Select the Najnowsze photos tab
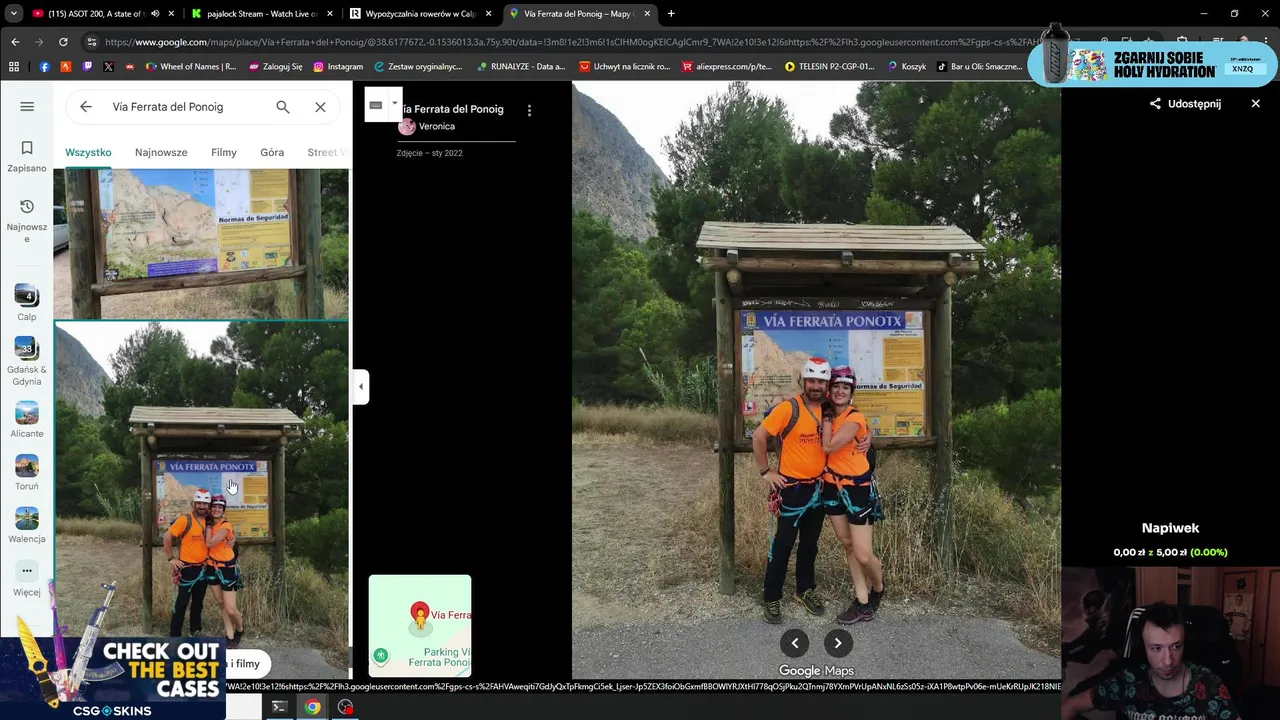The height and width of the screenshot is (720, 1280). tap(161, 152)
